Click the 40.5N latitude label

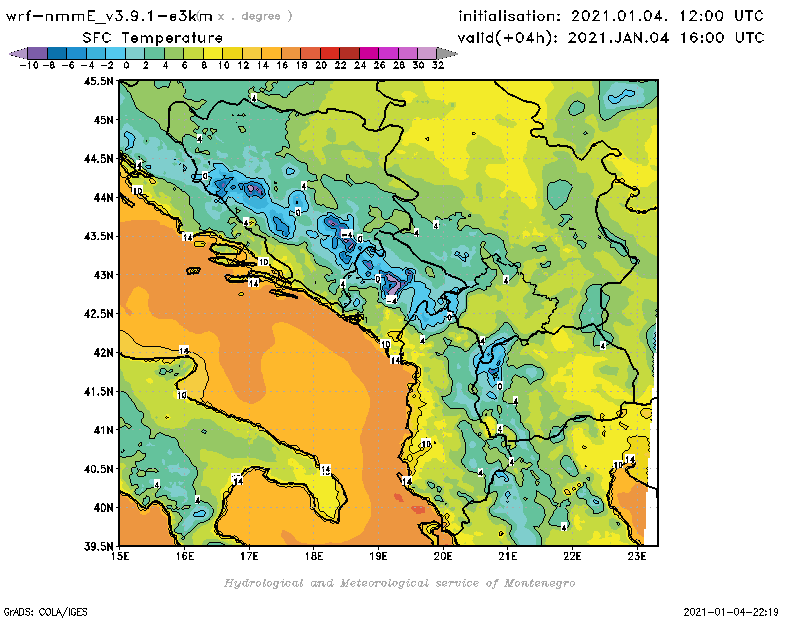click(98, 469)
